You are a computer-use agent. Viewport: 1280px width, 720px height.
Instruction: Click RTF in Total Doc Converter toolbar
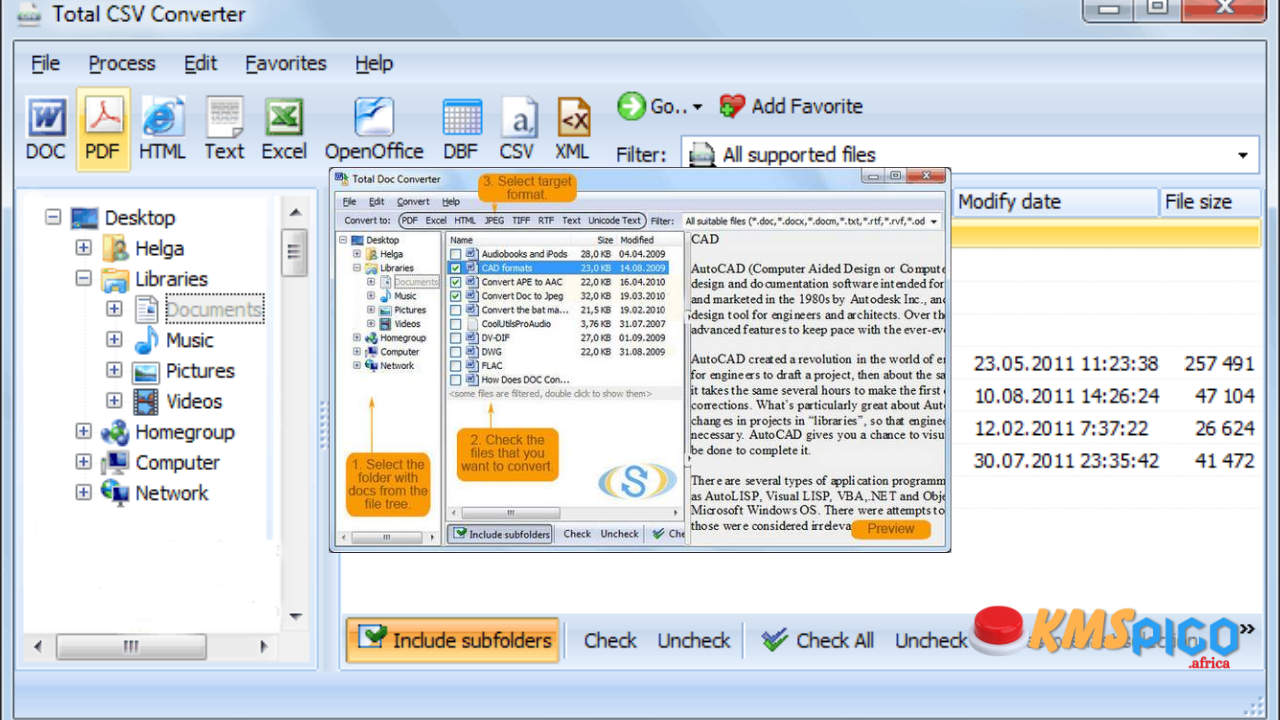click(x=546, y=220)
